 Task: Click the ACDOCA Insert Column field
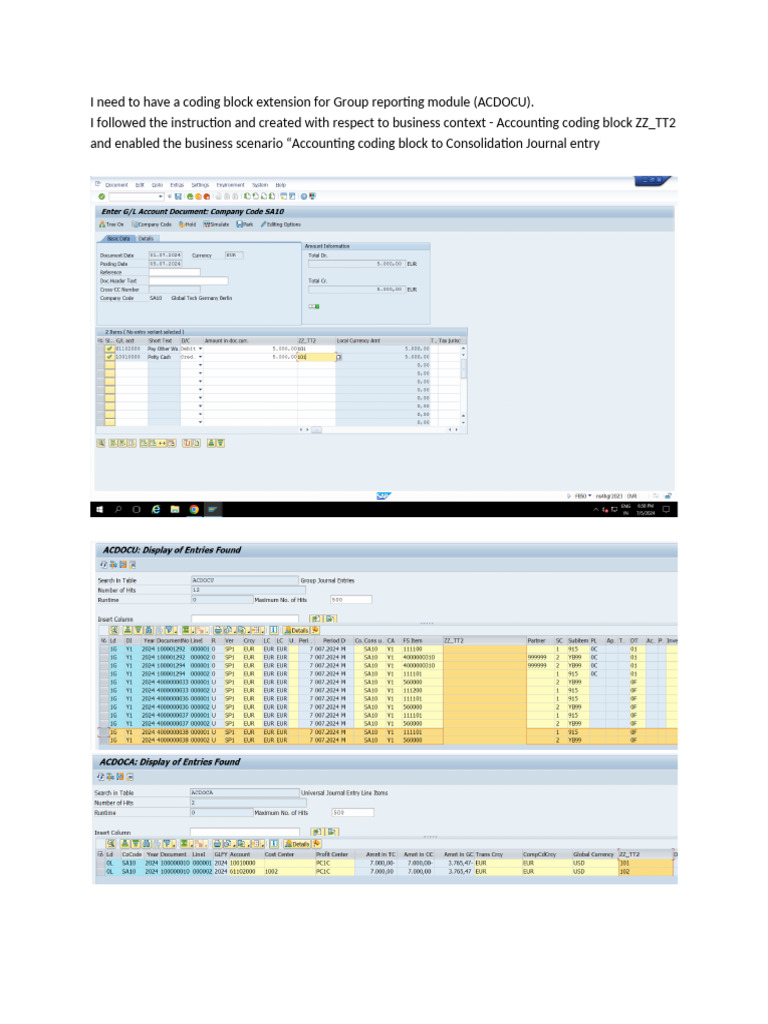pyautogui.click(x=245, y=832)
